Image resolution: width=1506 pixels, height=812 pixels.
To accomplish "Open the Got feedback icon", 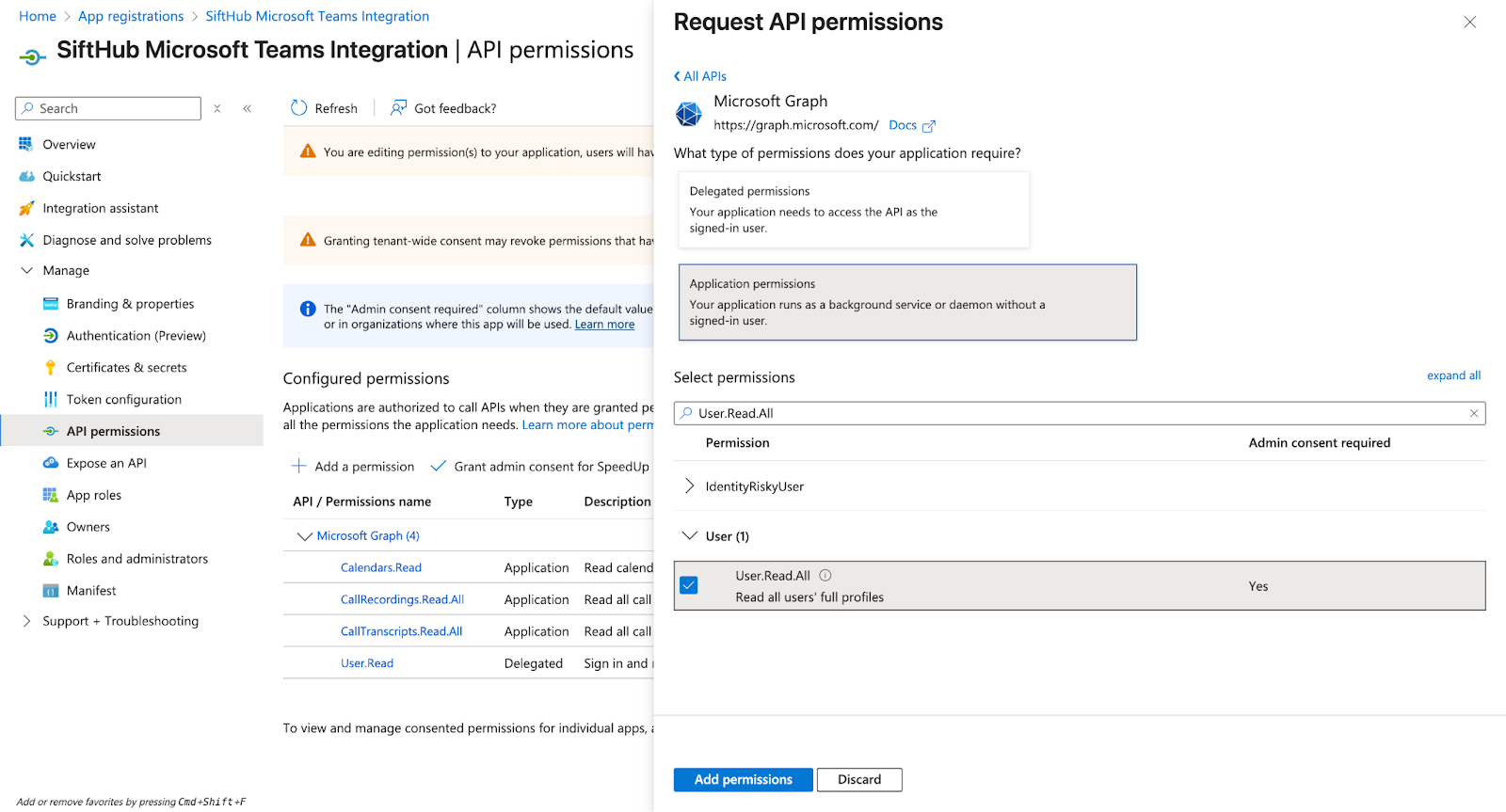I will (399, 108).
